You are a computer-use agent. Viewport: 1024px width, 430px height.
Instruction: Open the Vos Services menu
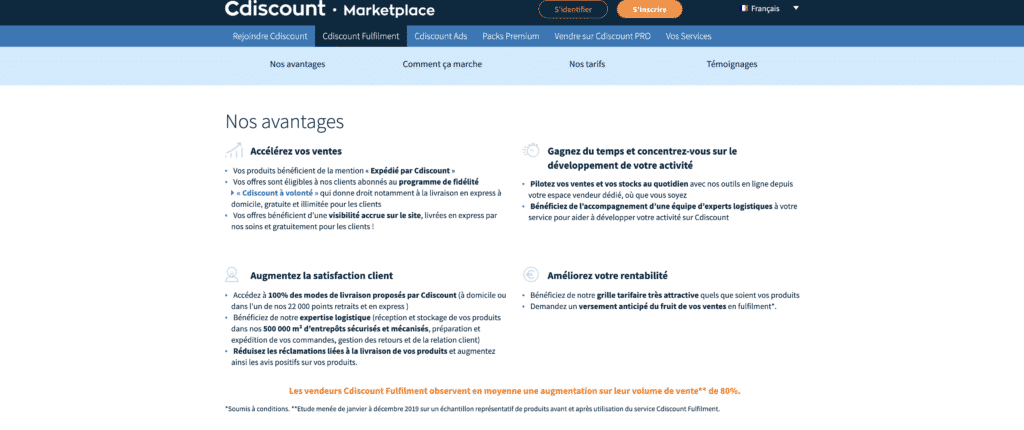(689, 36)
